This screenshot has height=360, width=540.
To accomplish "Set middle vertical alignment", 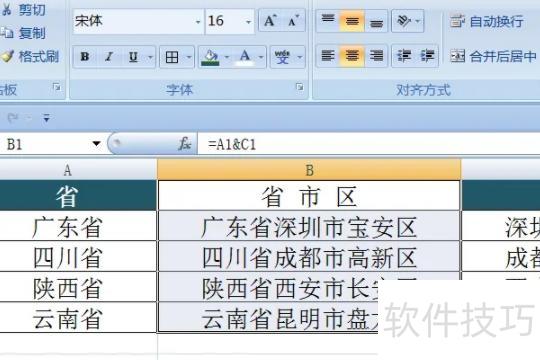I will click(x=352, y=21).
